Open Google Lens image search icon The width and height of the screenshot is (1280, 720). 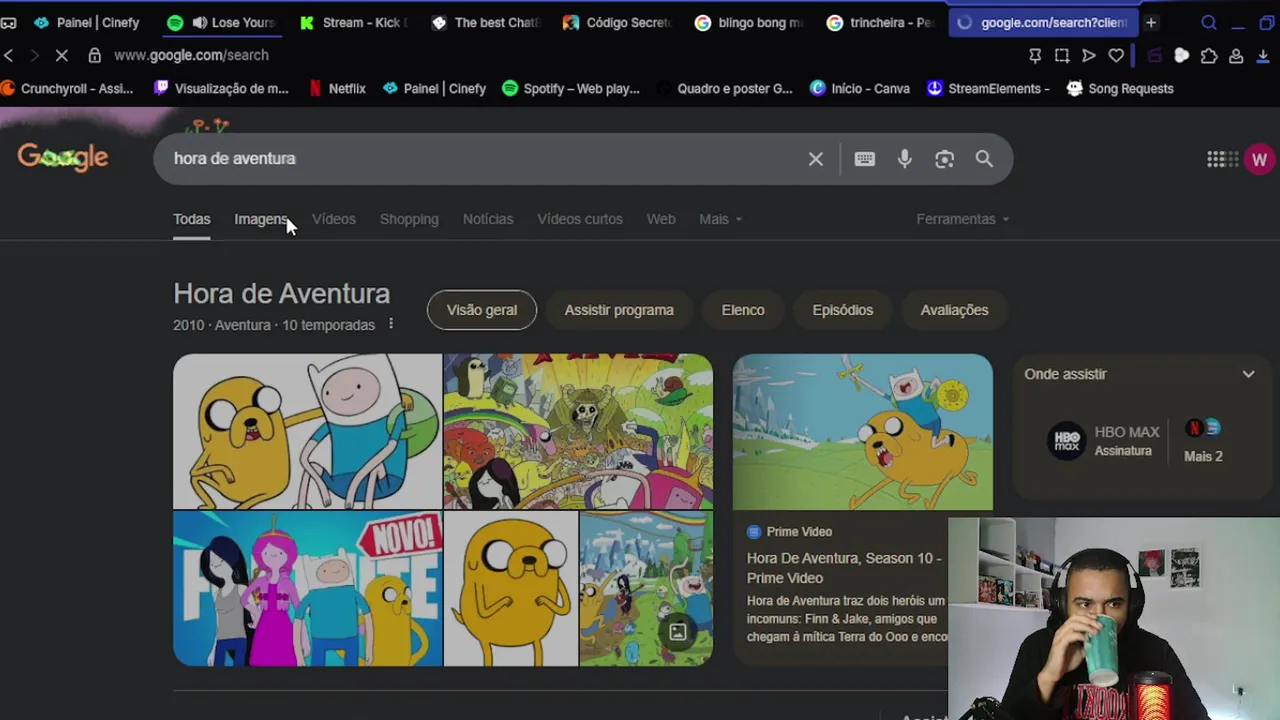[x=944, y=159]
